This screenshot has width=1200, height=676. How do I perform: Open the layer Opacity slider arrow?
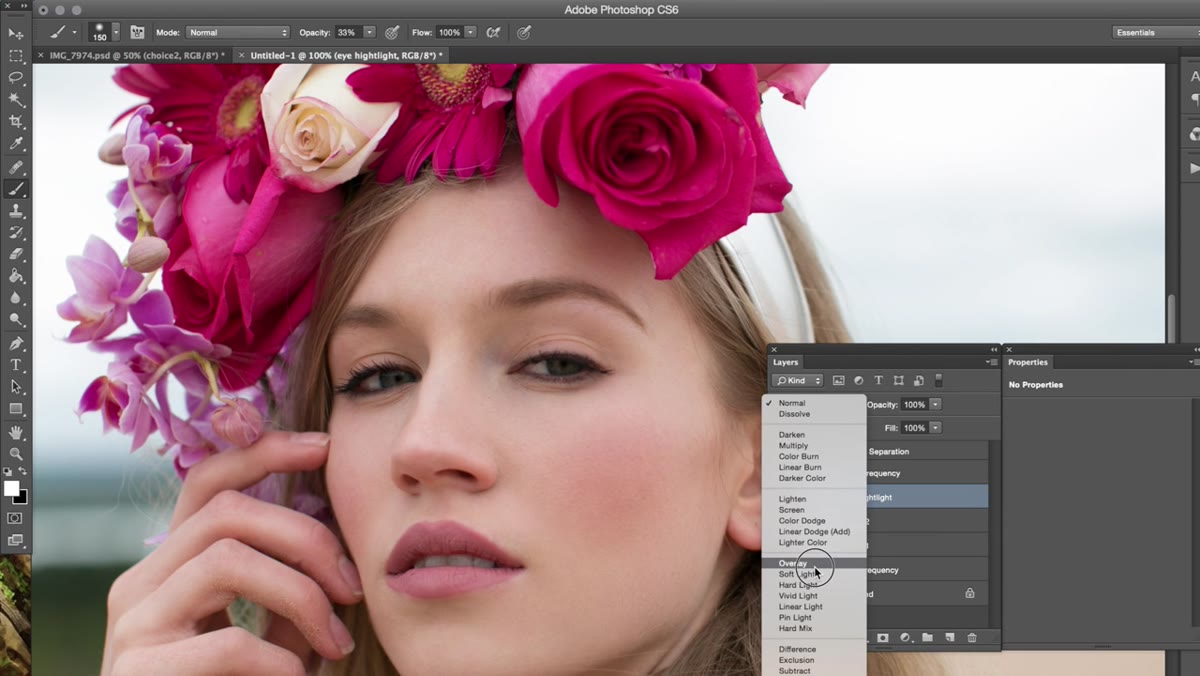point(935,405)
